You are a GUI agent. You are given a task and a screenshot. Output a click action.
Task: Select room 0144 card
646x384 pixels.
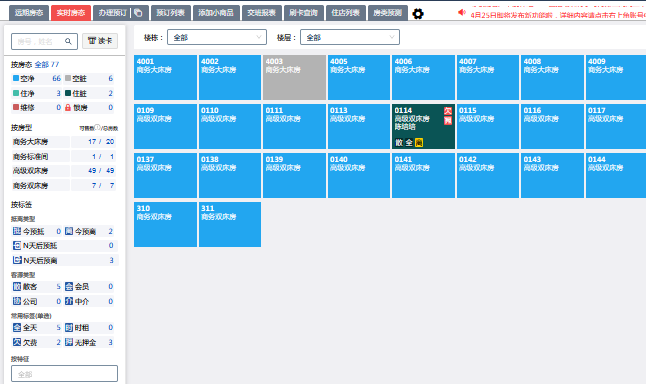tap(616, 176)
